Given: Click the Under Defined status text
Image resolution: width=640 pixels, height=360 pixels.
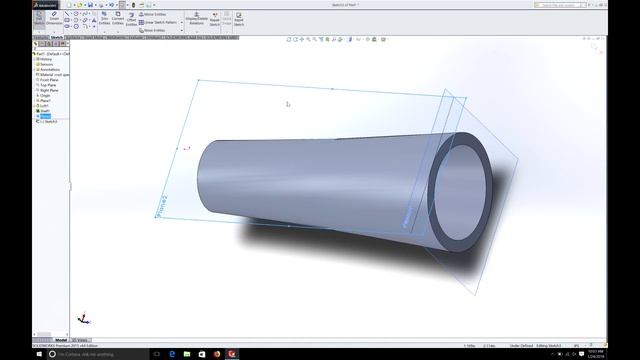Looking at the screenshot, I should coord(521,346).
